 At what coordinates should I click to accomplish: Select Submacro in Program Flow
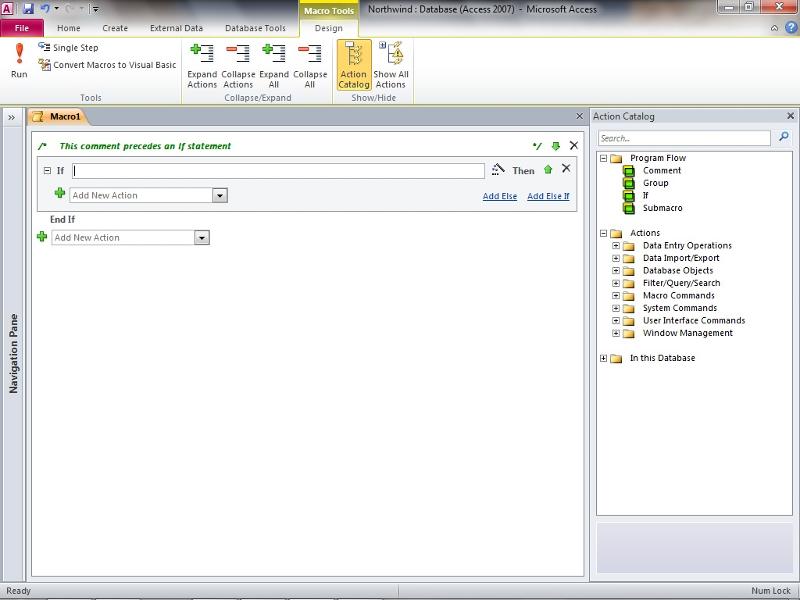click(x=662, y=208)
